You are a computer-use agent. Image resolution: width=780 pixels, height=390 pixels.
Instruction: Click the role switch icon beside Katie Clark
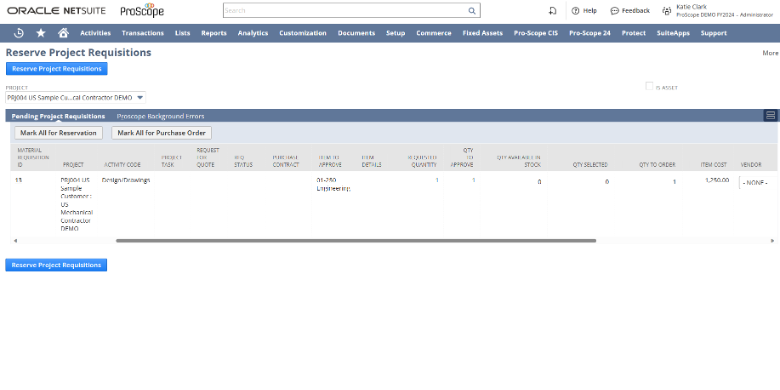tap(667, 10)
